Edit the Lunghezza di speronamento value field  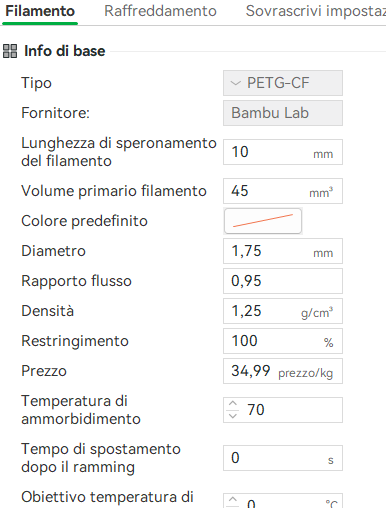pos(283,152)
